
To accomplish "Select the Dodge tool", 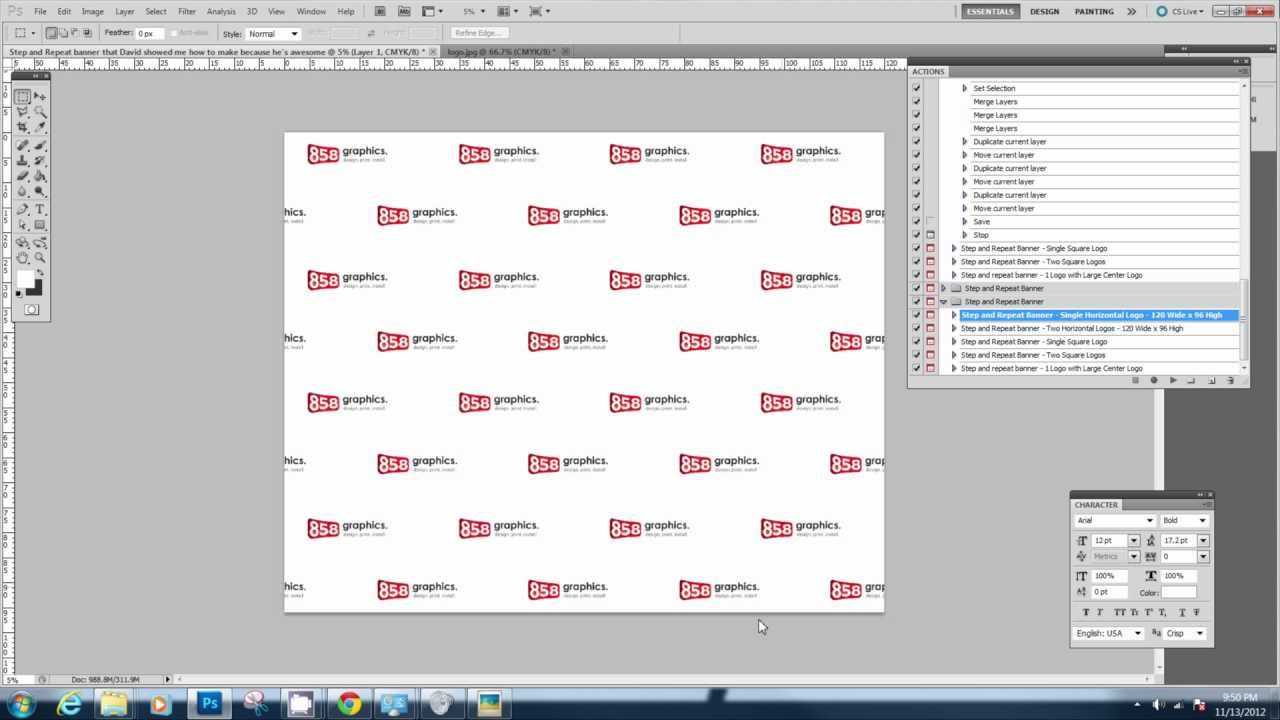I will click(x=40, y=191).
